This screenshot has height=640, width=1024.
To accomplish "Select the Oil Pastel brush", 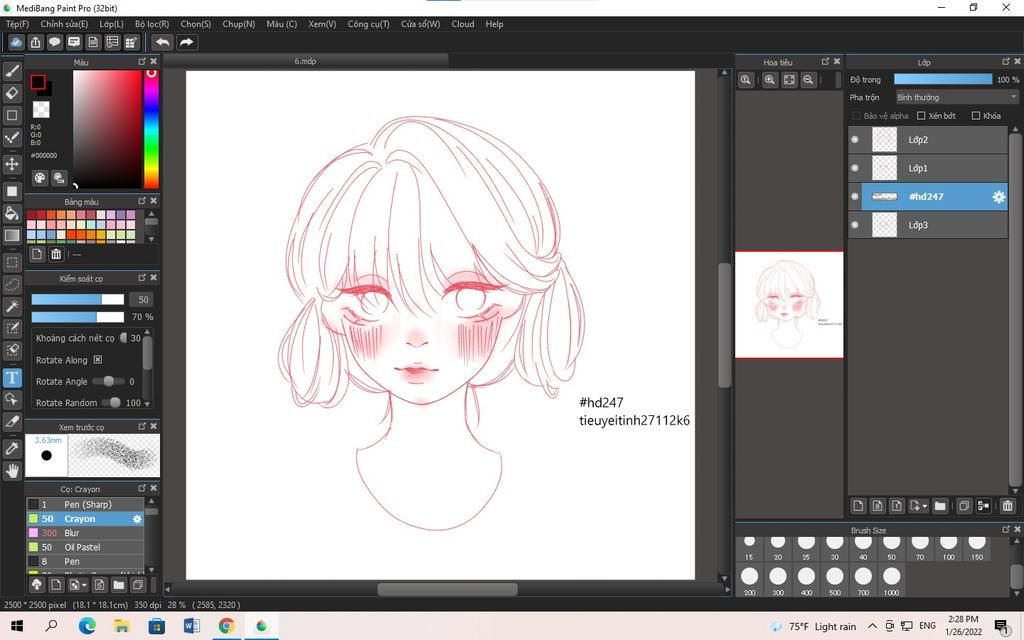I will 85,547.
